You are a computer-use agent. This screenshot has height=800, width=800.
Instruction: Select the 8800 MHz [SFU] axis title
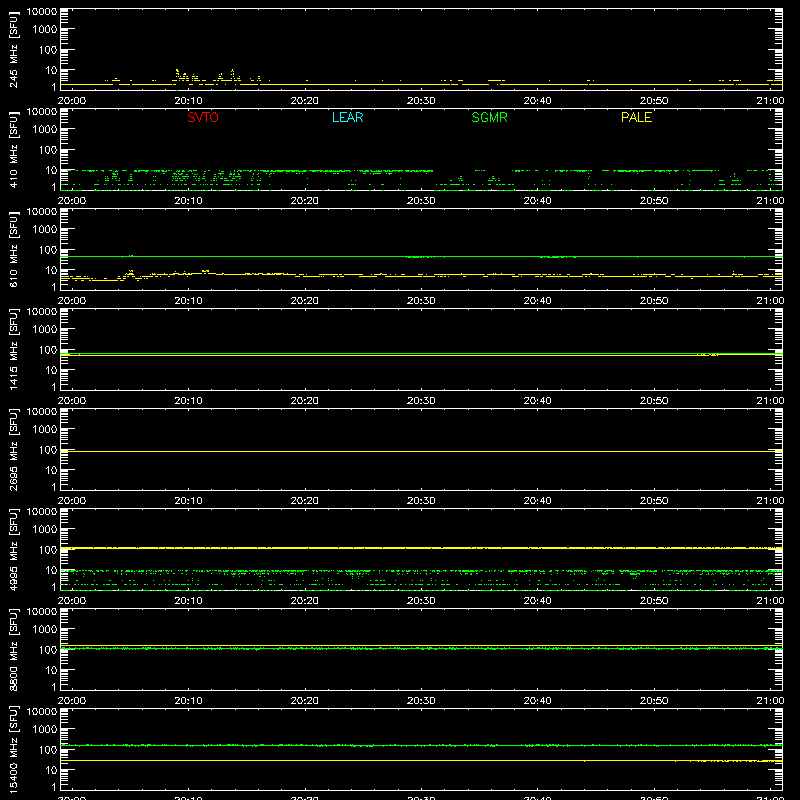(x=13, y=649)
